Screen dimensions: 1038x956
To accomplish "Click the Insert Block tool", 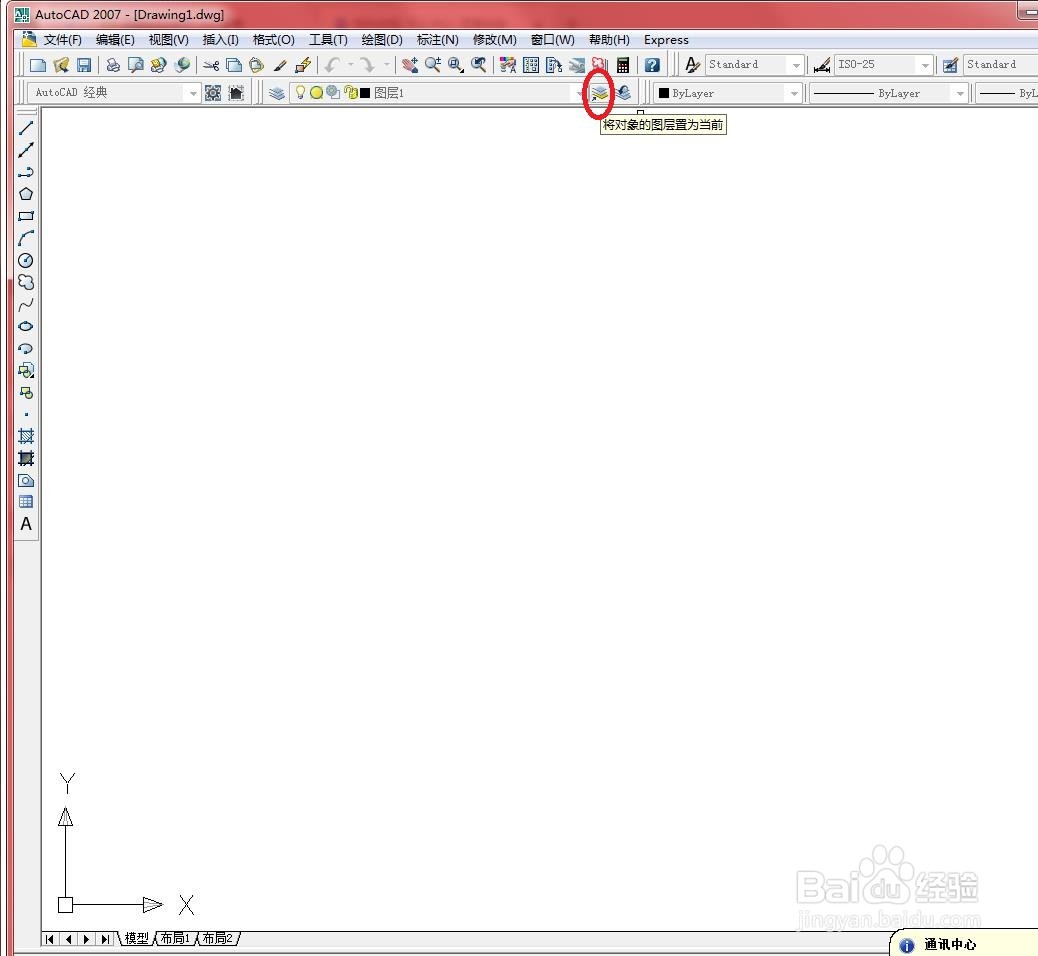I will [26, 370].
